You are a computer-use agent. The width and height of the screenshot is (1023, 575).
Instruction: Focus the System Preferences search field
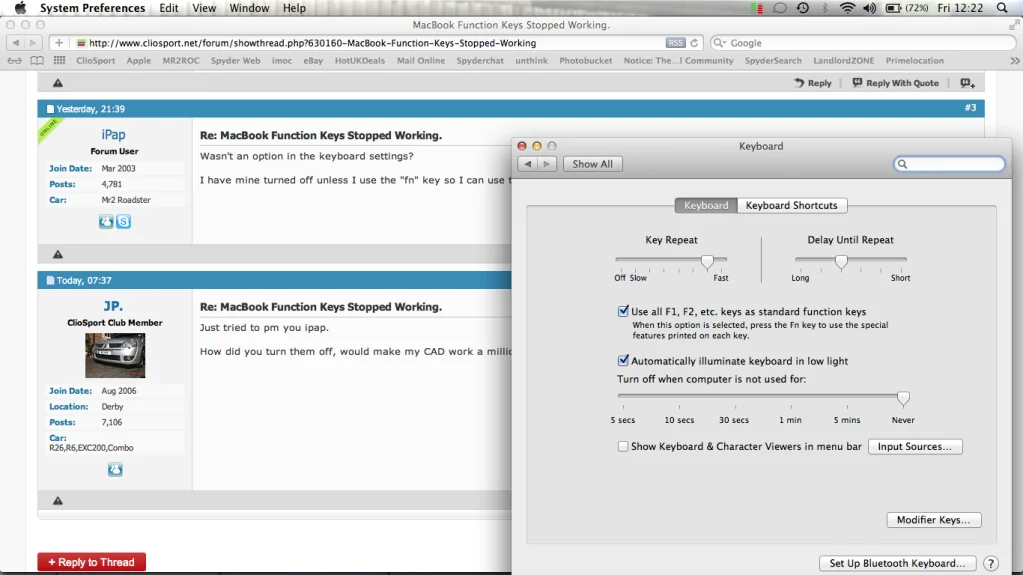pyautogui.click(x=949, y=164)
